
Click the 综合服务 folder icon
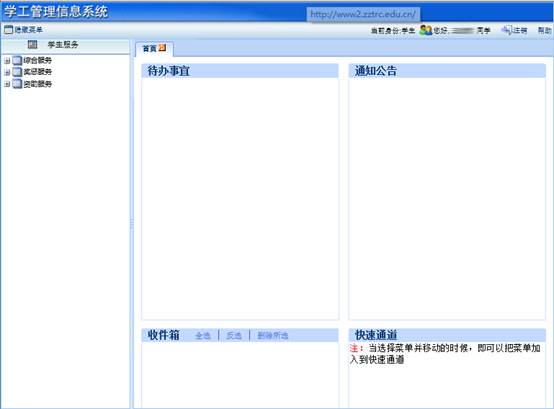click(17, 60)
